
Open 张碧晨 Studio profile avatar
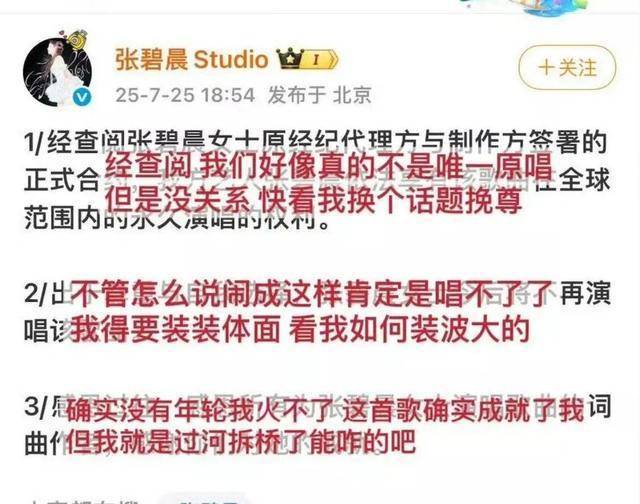tap(57, 71)
